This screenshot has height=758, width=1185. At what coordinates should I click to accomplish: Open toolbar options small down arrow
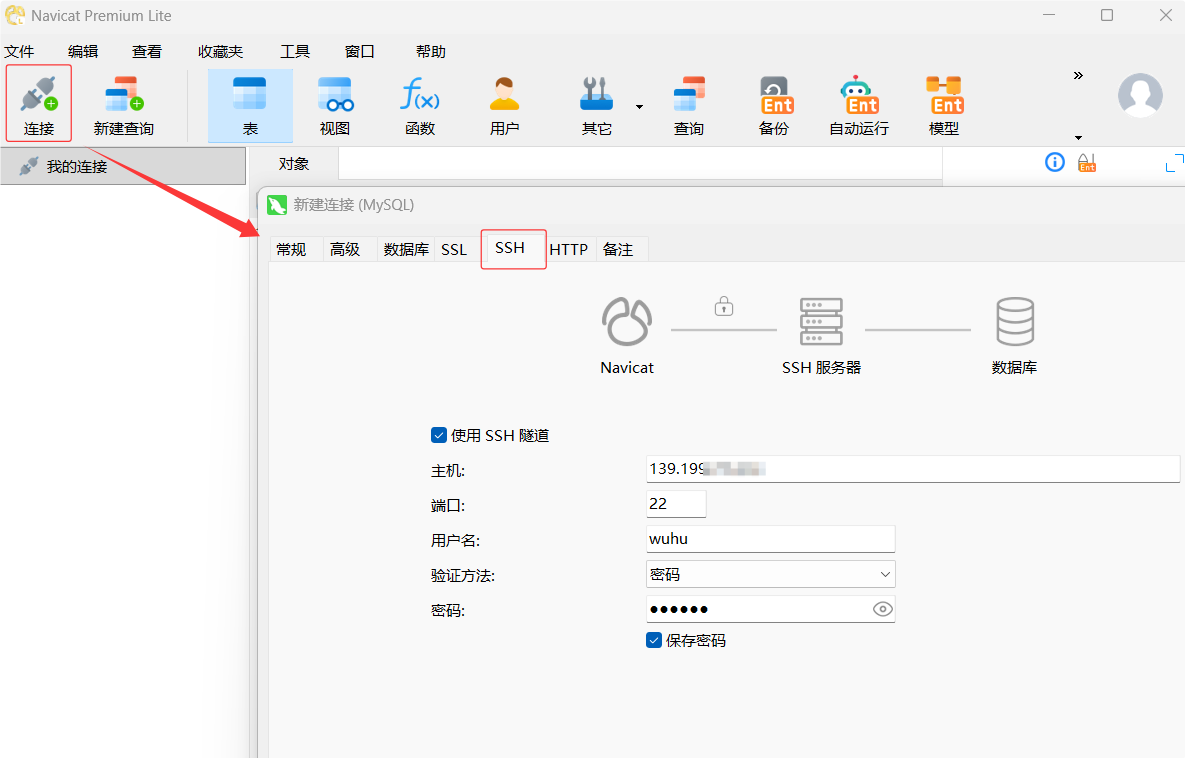(x=1078, y=138)
